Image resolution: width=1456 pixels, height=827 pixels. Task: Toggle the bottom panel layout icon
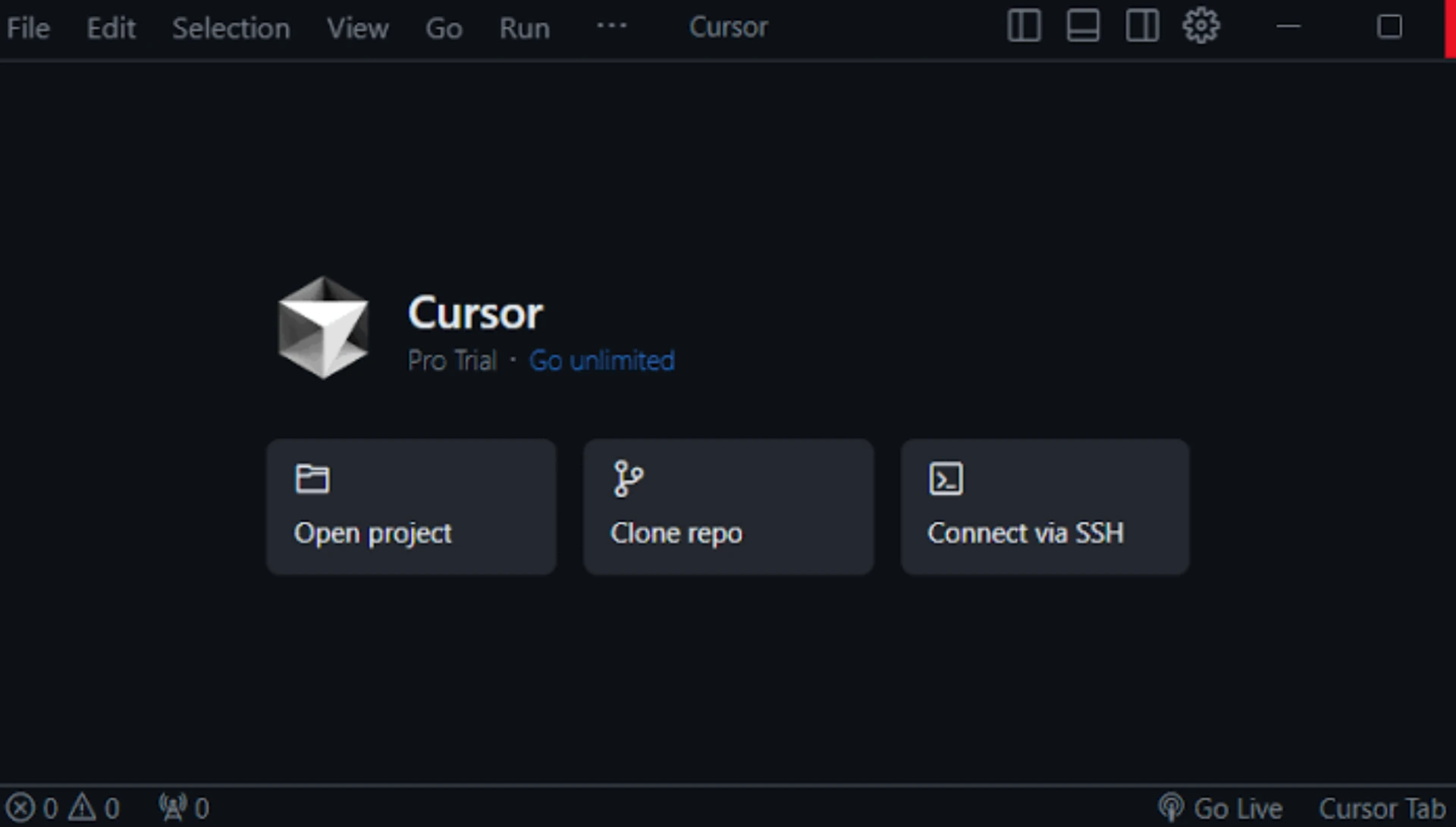[1083, 27]
